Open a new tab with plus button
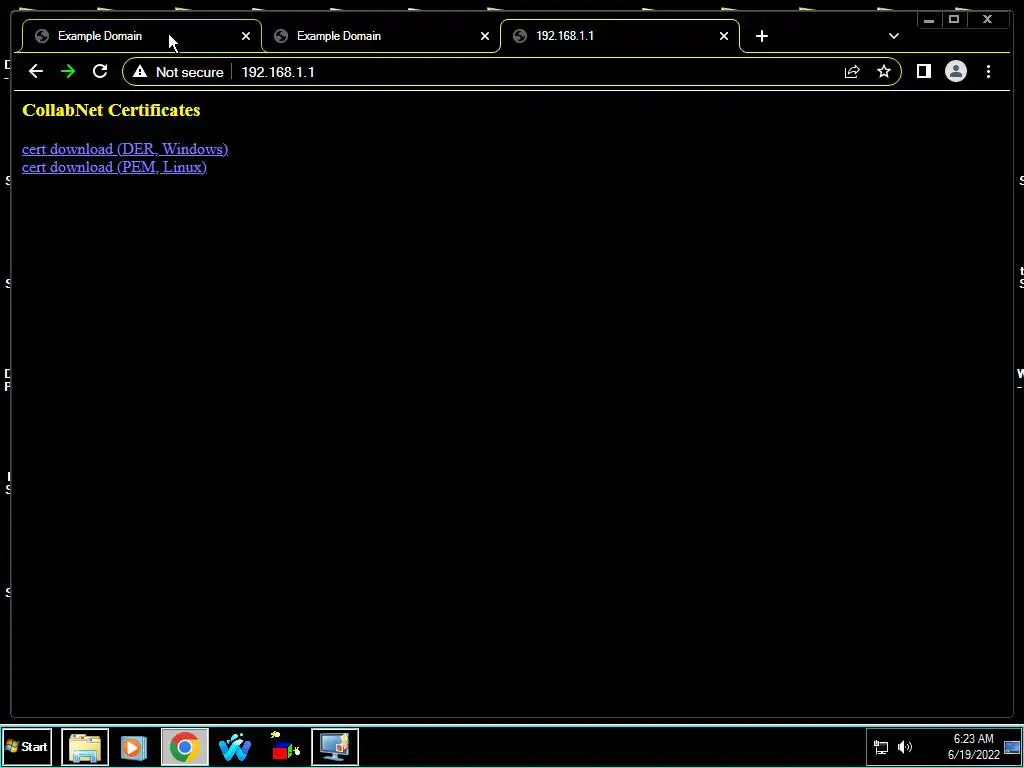This screenshot has height=768, width=1024. coord(761,37)
